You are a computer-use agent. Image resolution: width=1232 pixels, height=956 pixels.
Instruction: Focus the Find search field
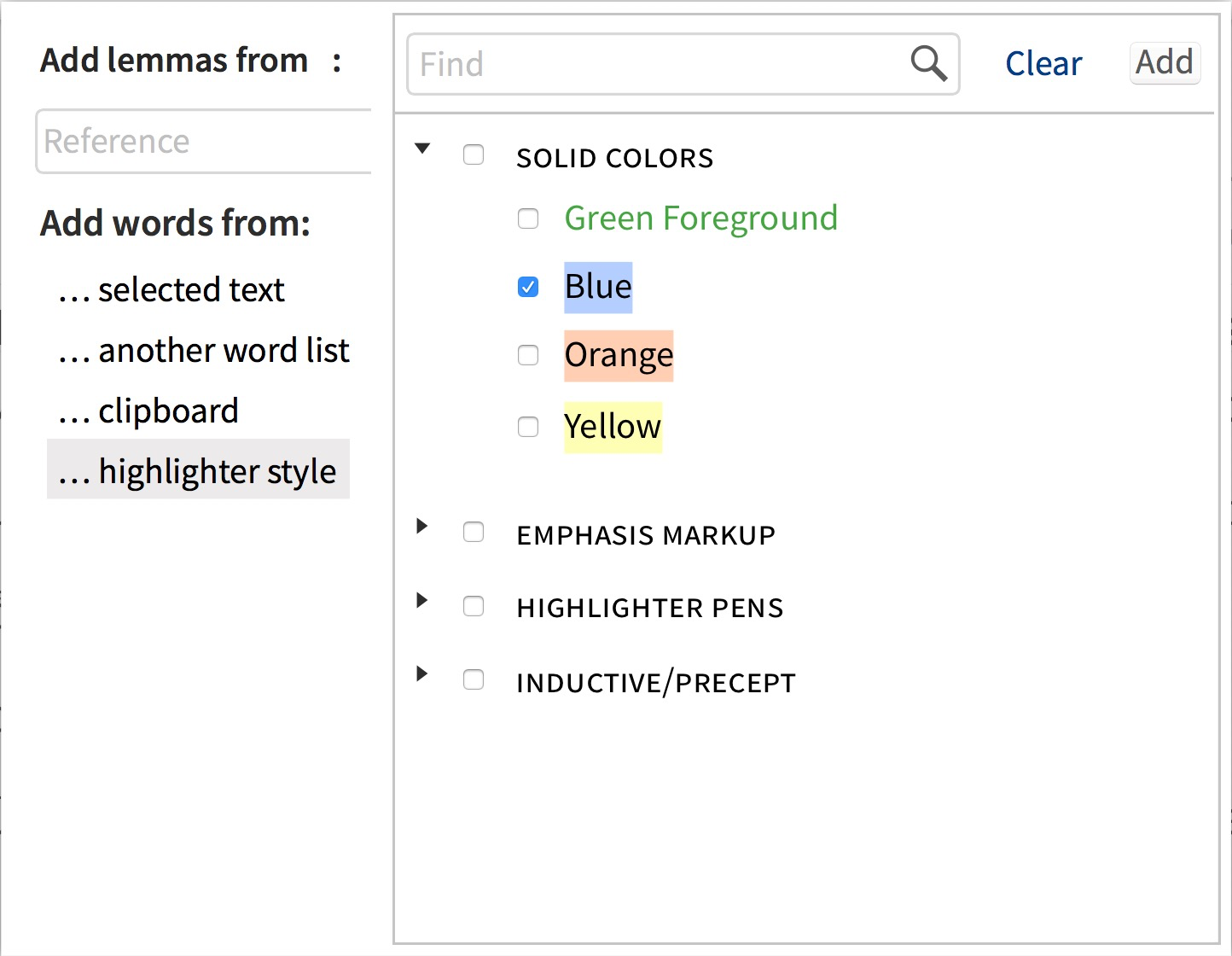click(x=683, y=64)
